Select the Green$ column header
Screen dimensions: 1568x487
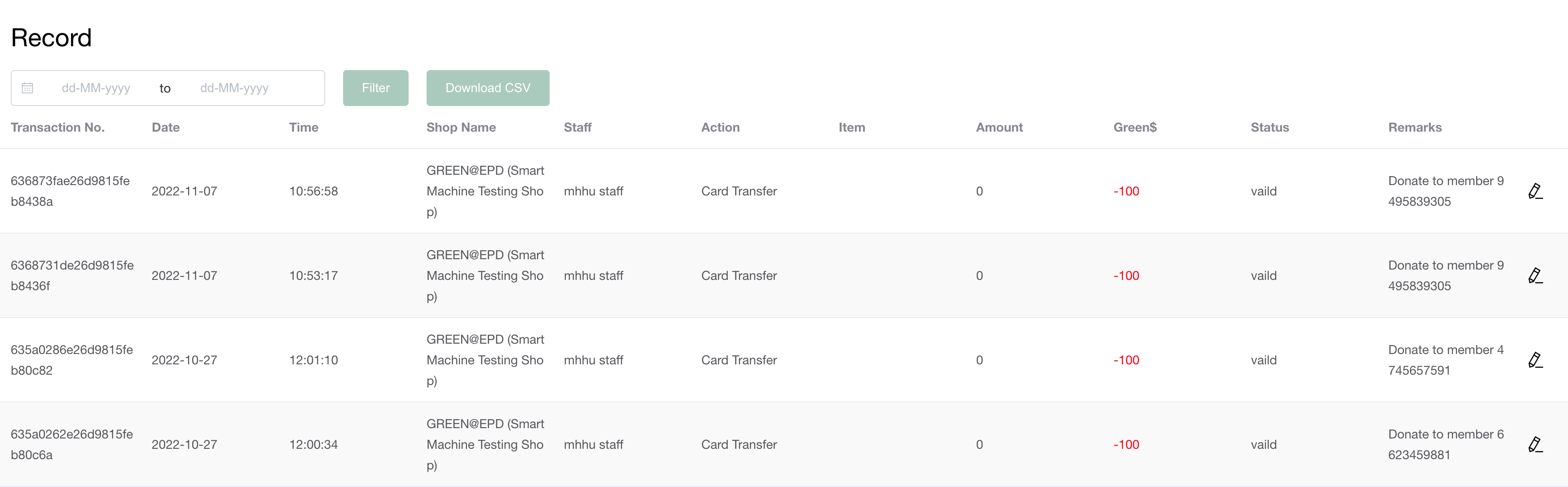coord(1135,127)
